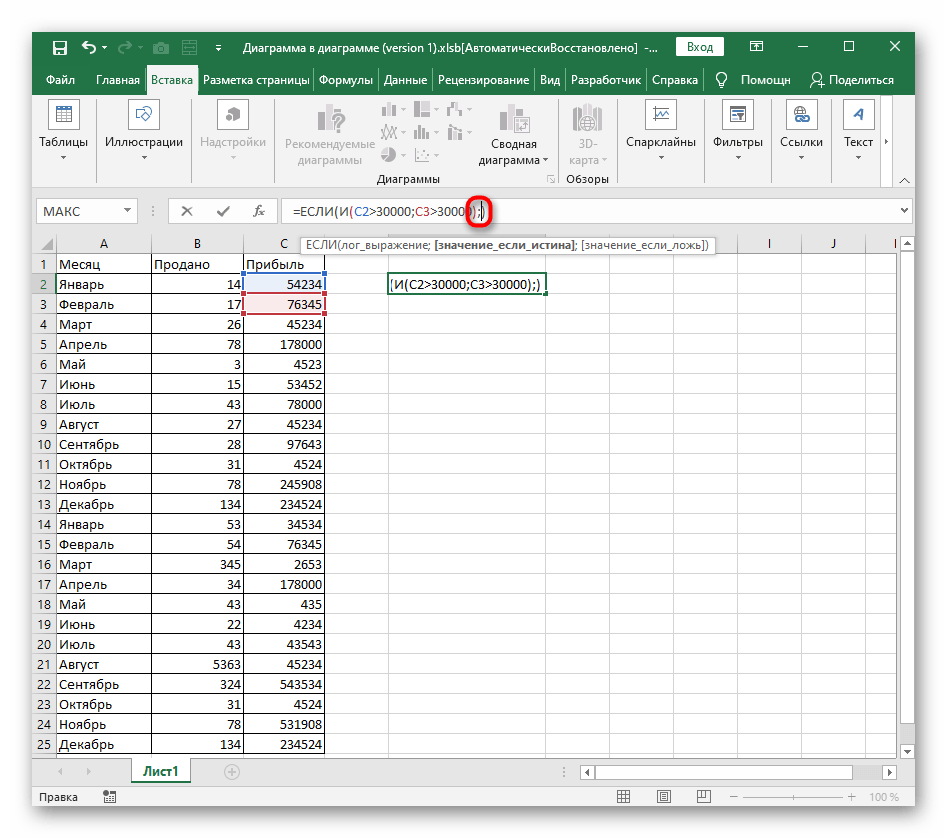
Task: Open the Текст group
Action: (x=858, y=132)
